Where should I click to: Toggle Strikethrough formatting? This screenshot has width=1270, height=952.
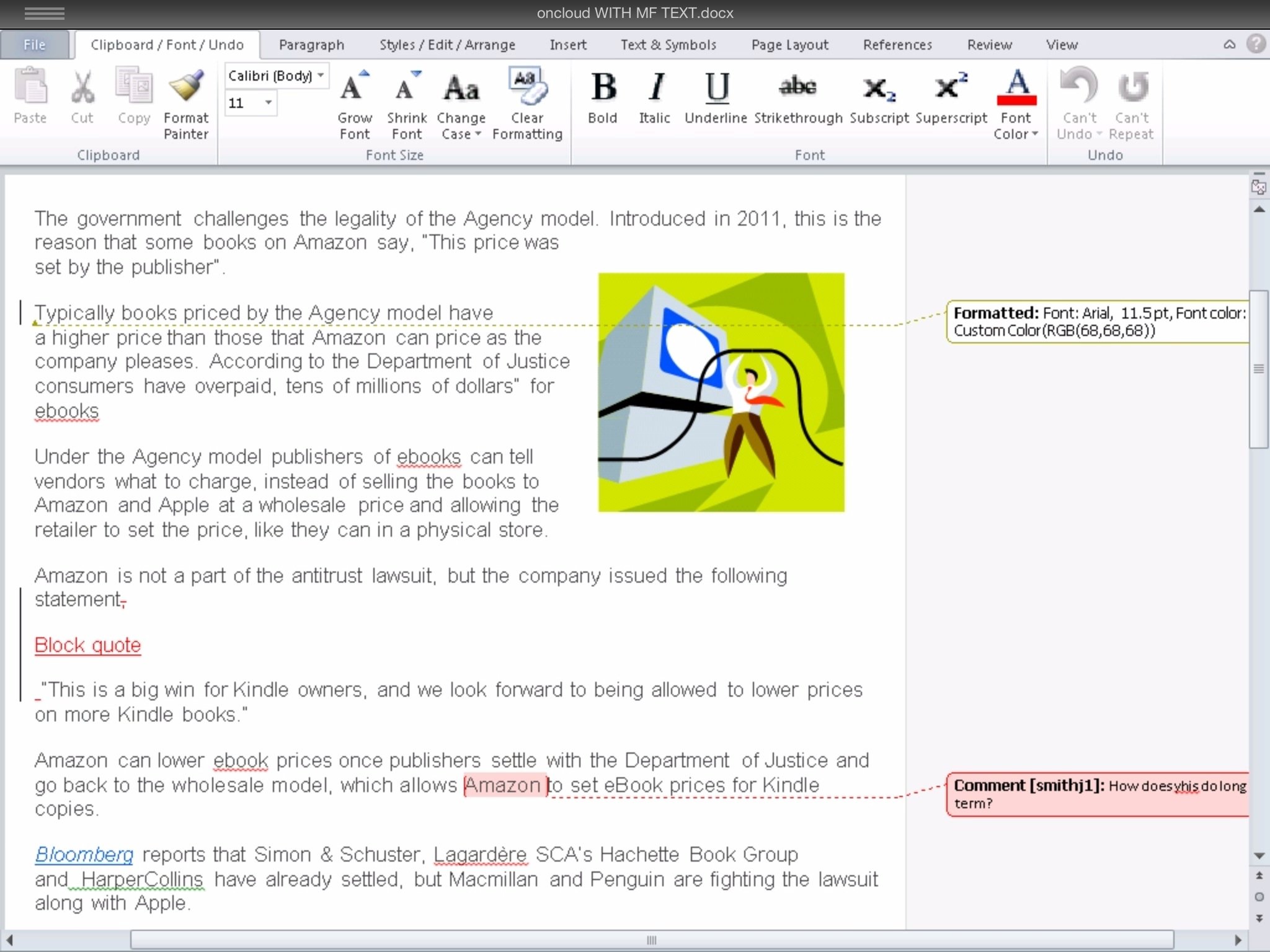click(798, 87)
